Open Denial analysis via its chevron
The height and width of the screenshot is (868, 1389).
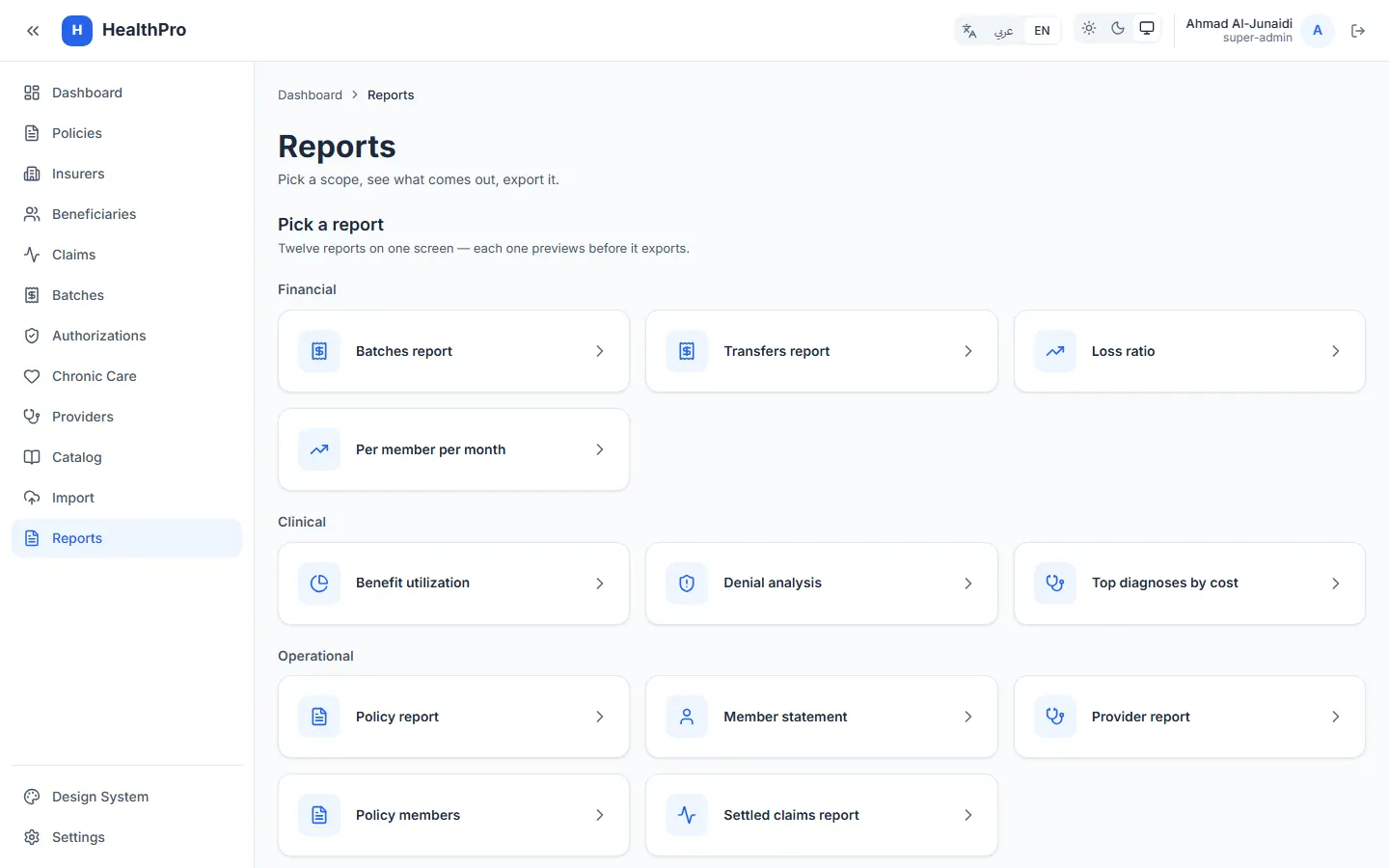pyautogui.click(x=968, y=583)
